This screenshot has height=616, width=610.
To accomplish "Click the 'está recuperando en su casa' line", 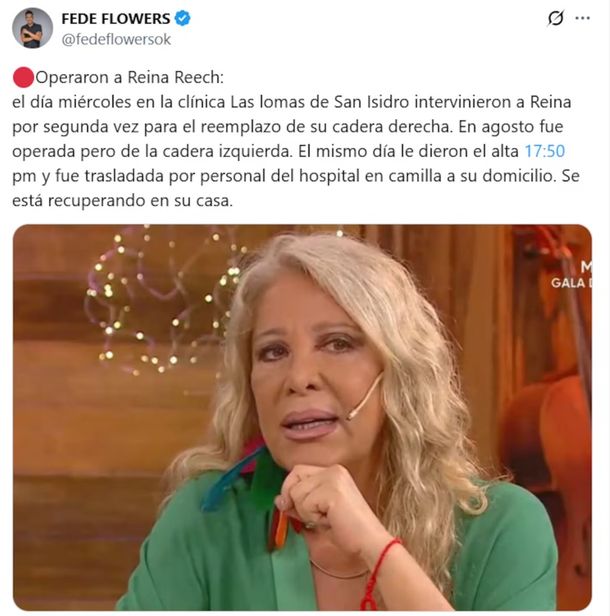I will (123, 201).
